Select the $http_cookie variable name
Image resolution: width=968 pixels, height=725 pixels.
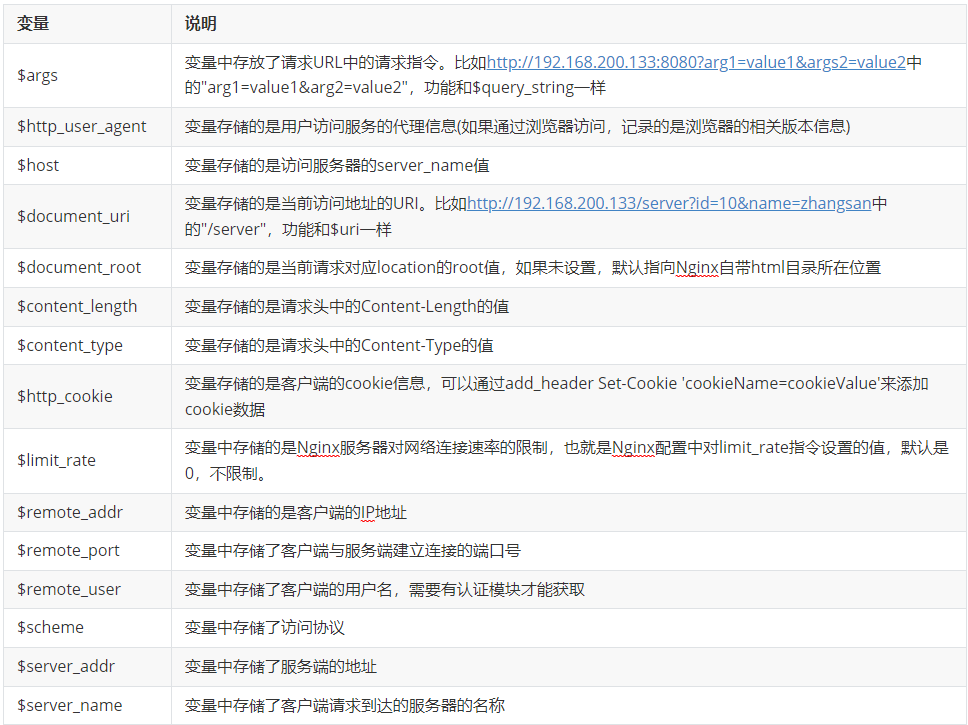click(65, 396)
